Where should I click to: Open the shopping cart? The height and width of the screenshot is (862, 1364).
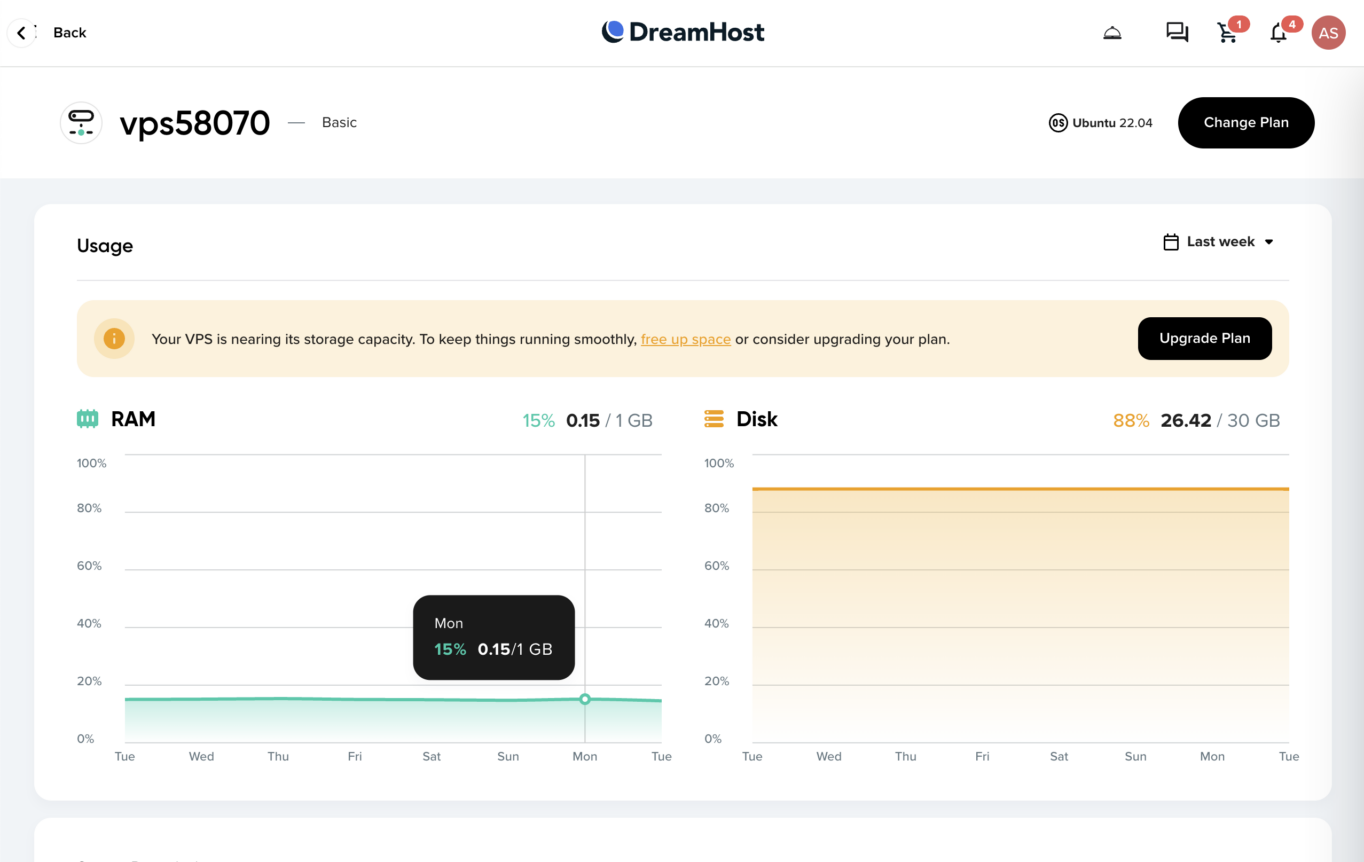click(x=1228, y=32)
